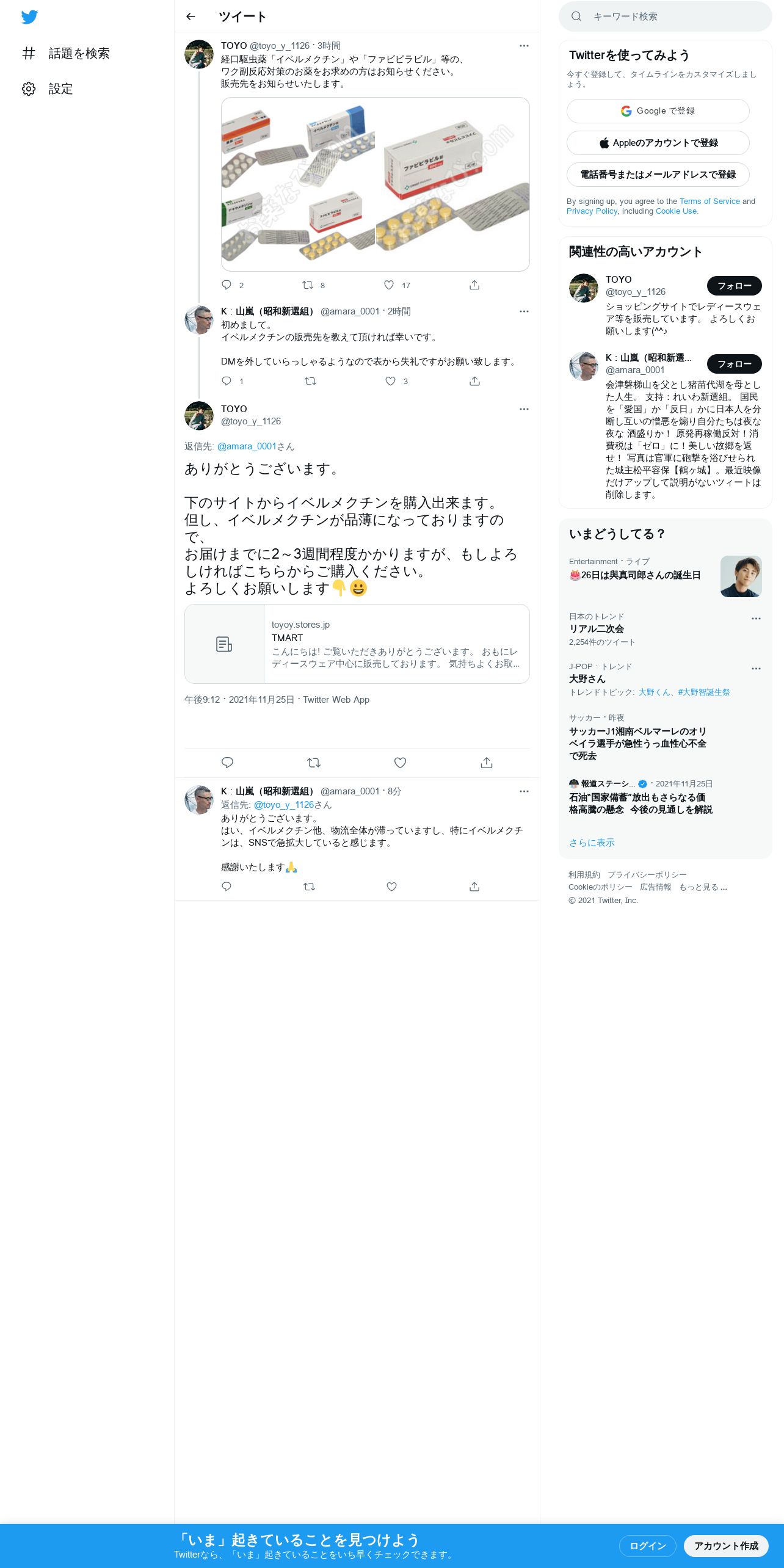This screenshot has height=1568, width=784.
Task: Retweet the first TOYO tweet with 8 retweets
Action: coord(308,285)
